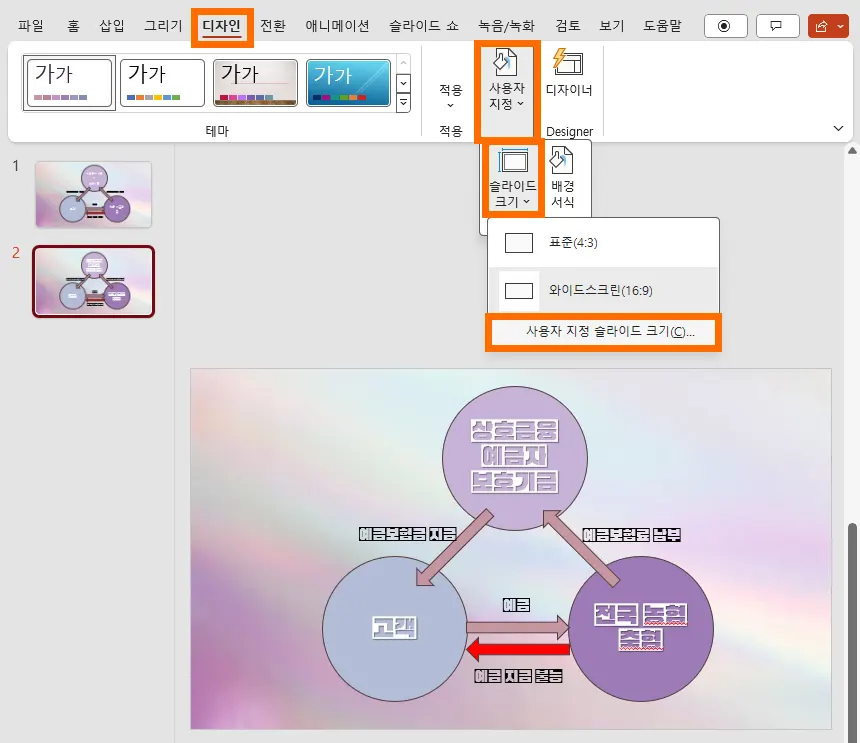Apply the second theme with colorful bars
Viewport: 860px width, 743px height.
pyautogui.click(x=162, y=83)
